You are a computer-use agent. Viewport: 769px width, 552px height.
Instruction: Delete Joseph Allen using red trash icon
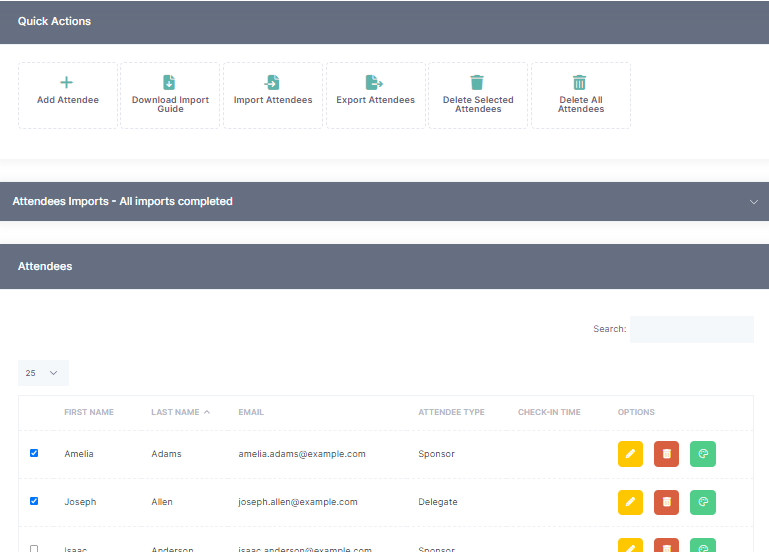(x=666, y=501)
